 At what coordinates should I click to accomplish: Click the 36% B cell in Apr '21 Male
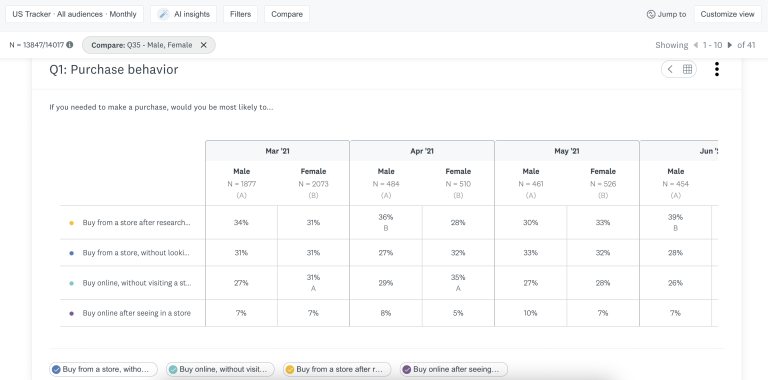pos(386,222)
